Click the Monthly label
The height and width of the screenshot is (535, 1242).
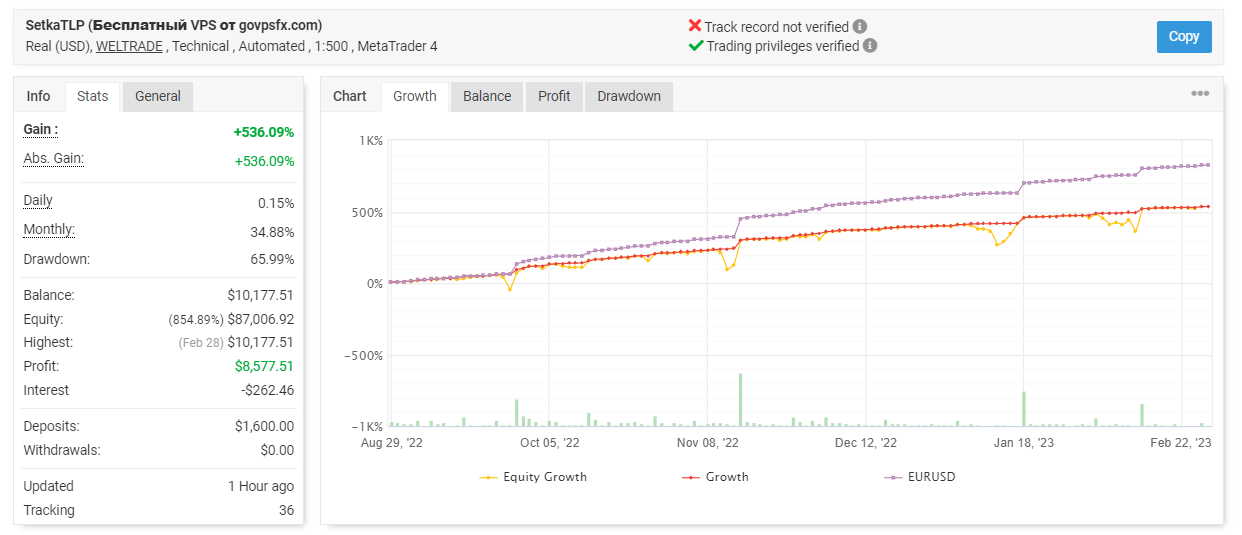tap(49, 230)
